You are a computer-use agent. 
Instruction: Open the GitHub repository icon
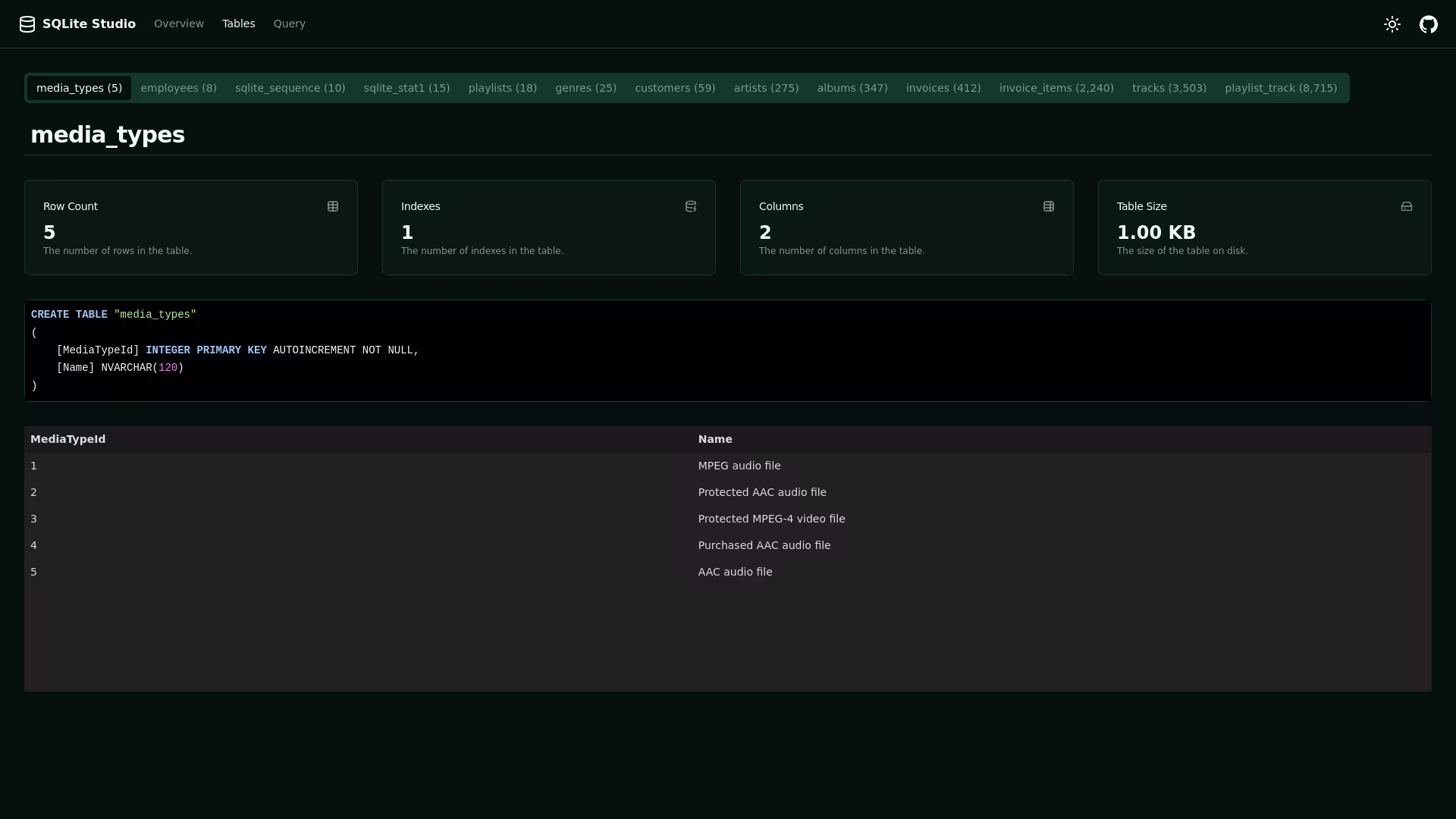click(1429, 24)
